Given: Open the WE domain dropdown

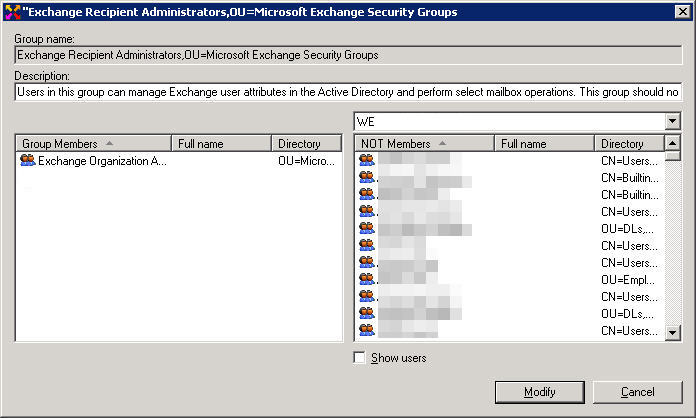Looking at the screenshot, I should tap(672, 121).
